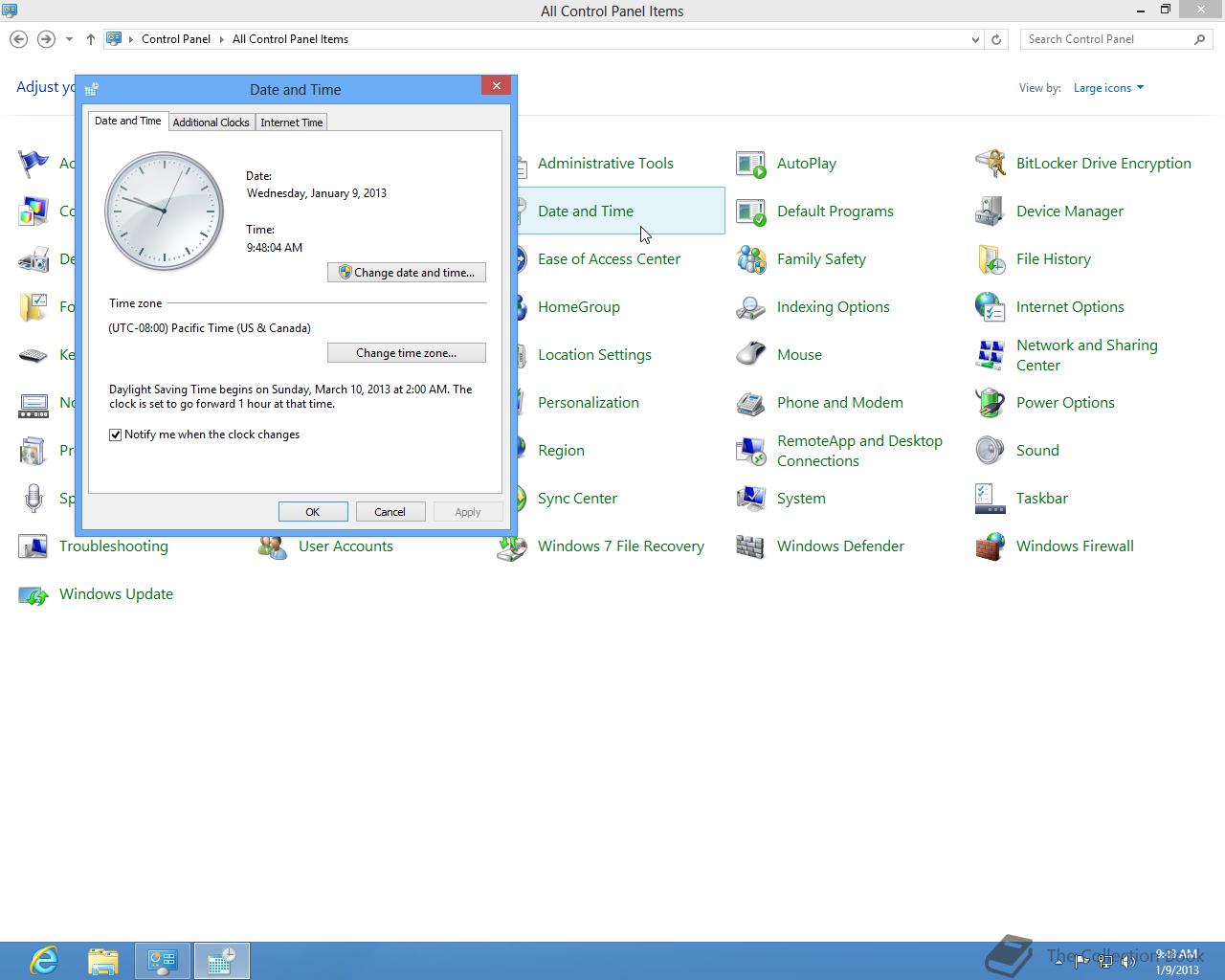Click the RemoteApp and Desktop Connections icon

tap(751, 451)
